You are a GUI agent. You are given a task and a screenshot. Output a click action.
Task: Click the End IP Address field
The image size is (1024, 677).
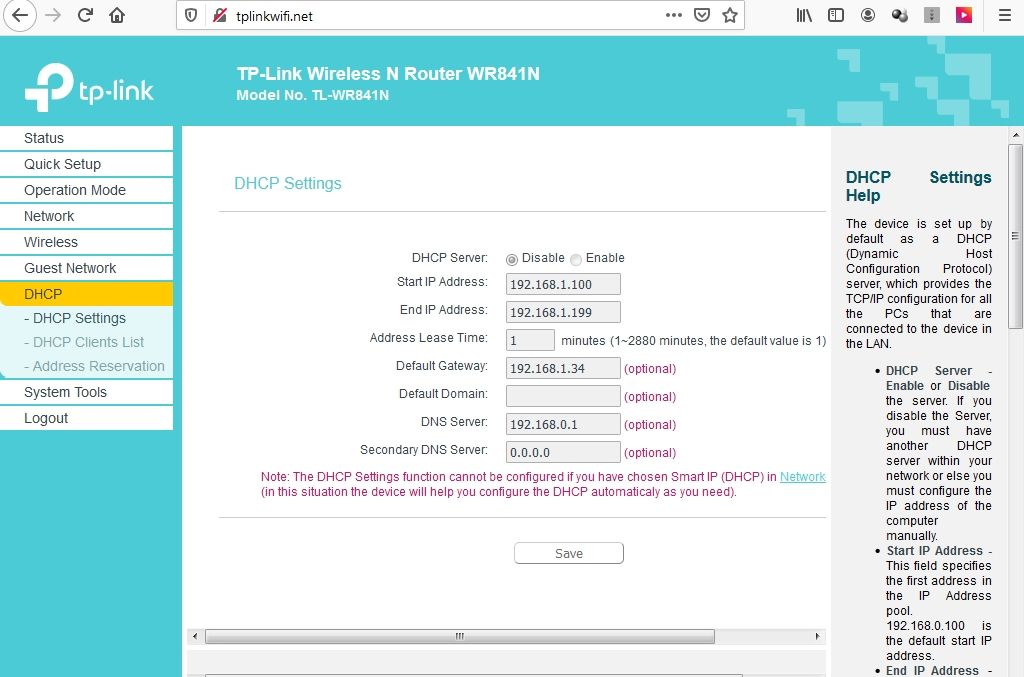click(x=563, y=312)
